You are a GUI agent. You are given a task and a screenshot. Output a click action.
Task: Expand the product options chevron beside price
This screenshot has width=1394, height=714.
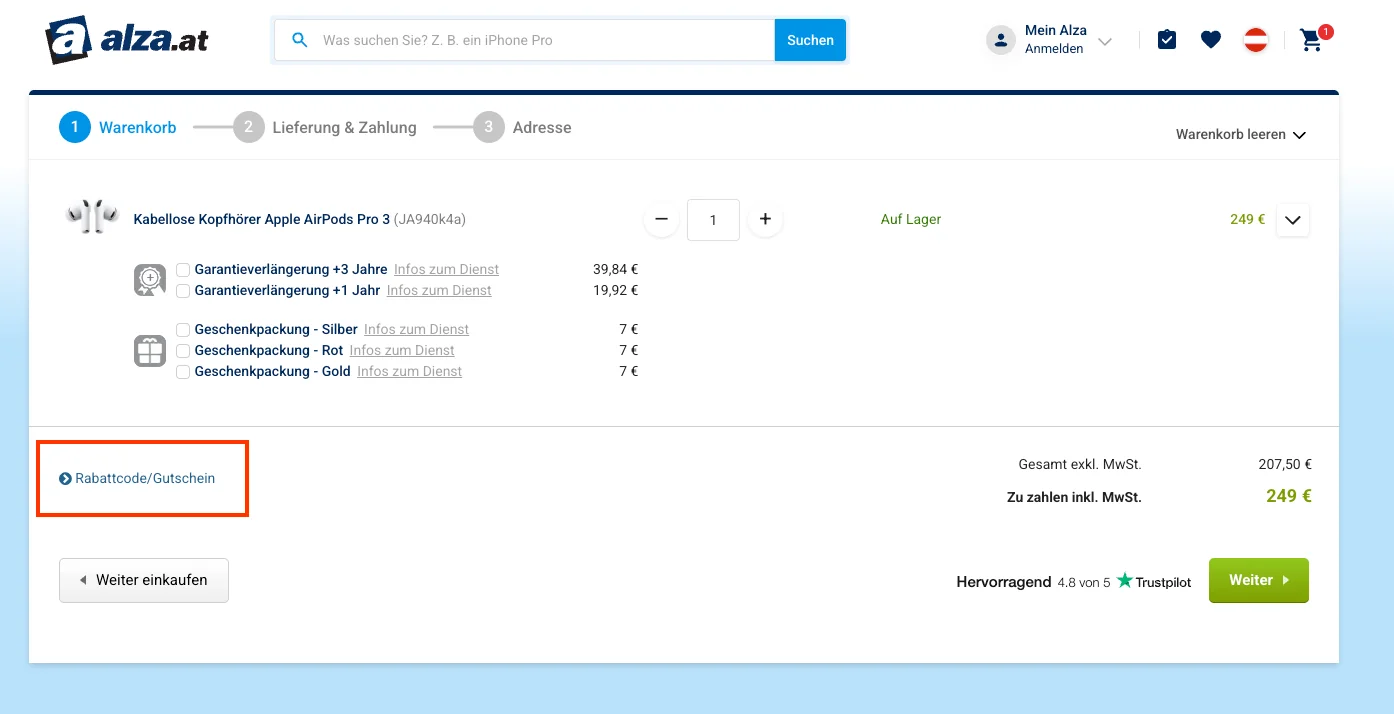[x=1293, y=220]
